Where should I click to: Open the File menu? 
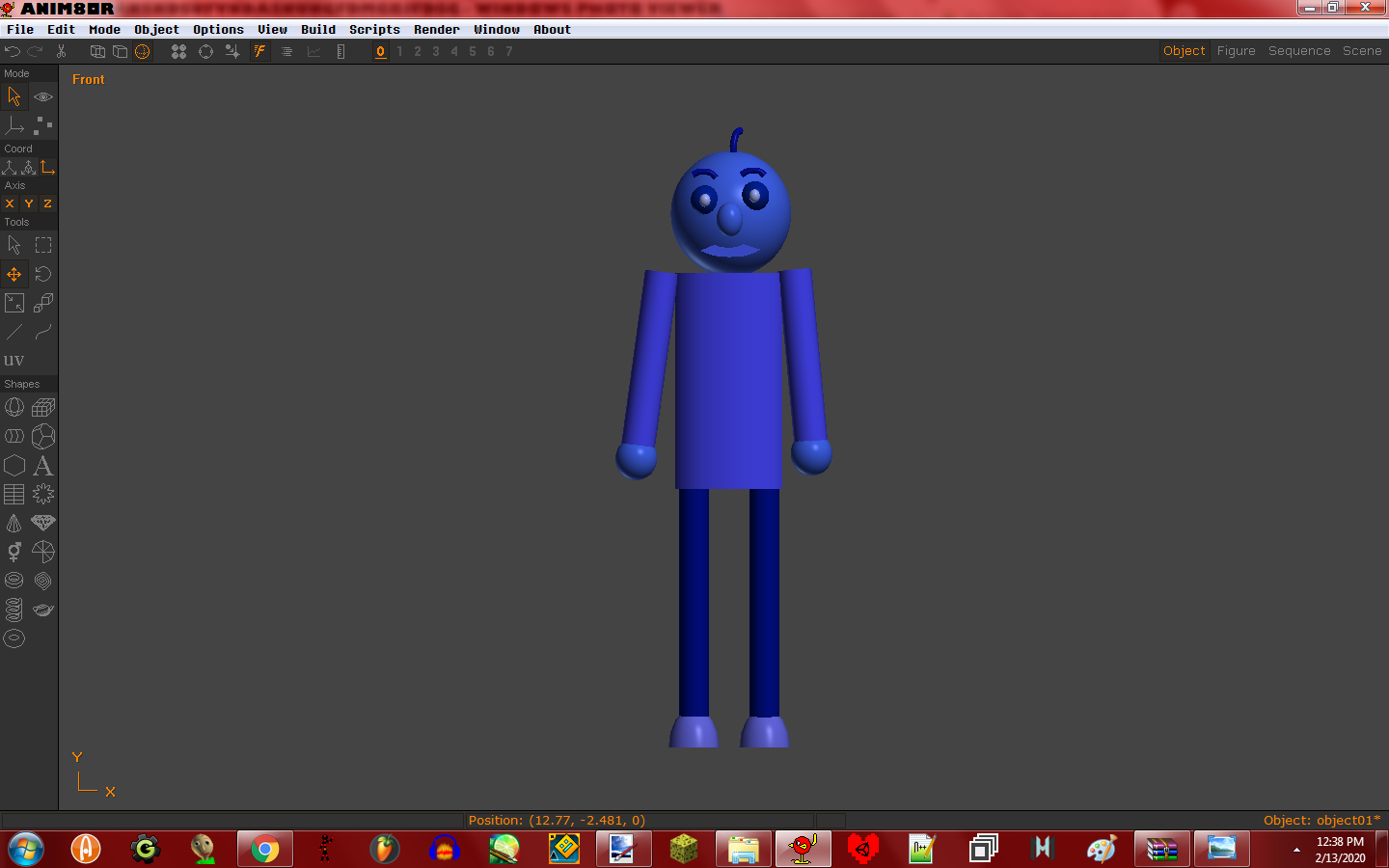coord(20,30)
